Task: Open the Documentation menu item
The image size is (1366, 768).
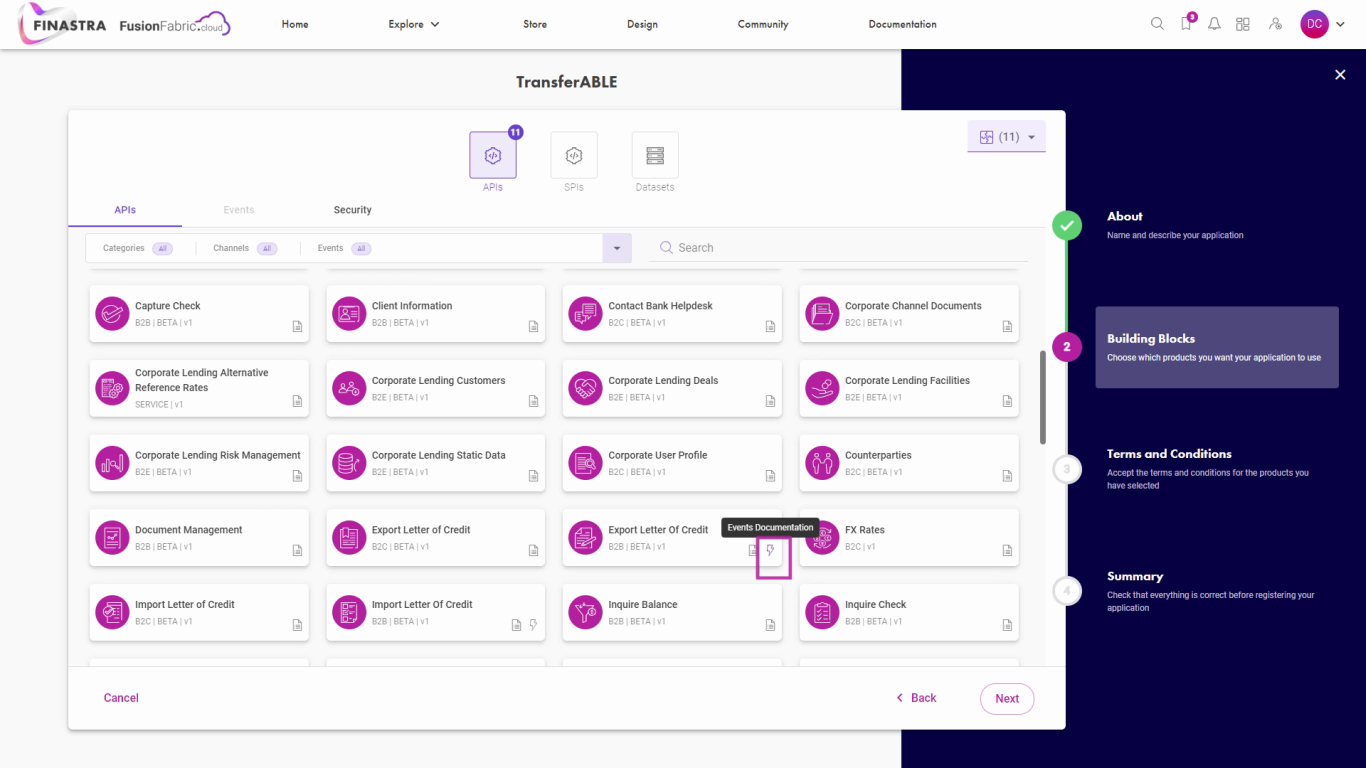Action: coord(903,24)
